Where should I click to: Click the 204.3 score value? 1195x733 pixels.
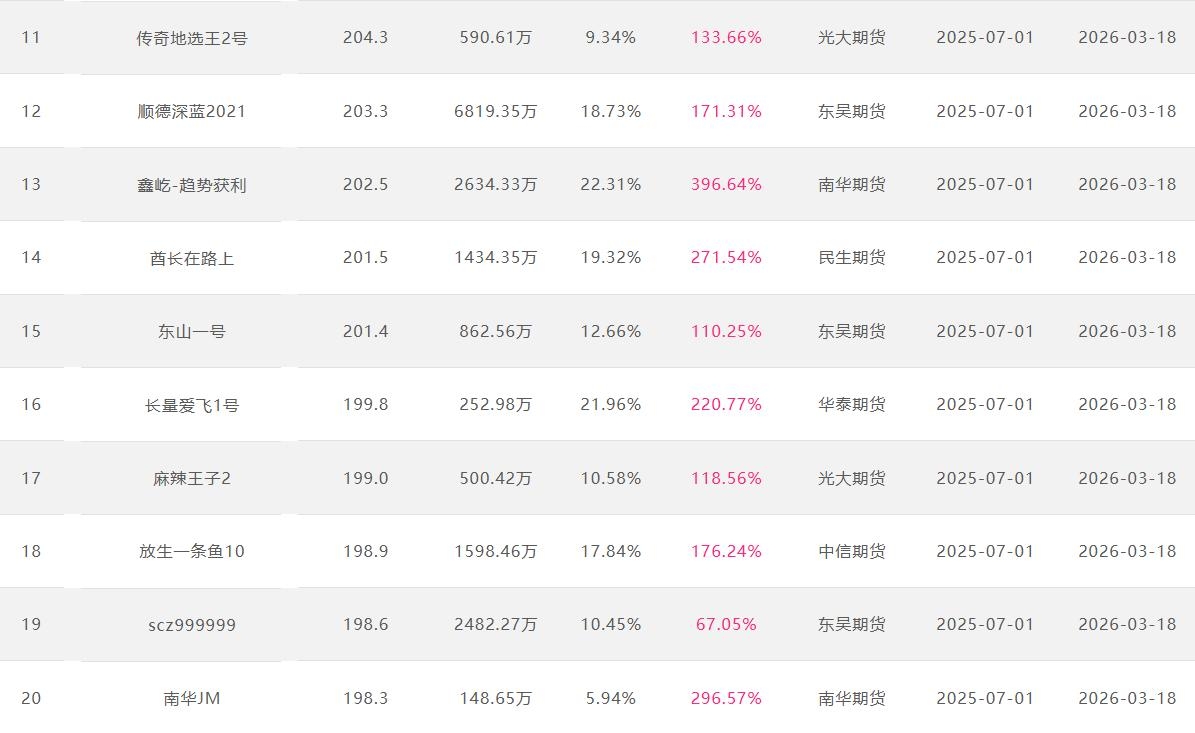click(365, 37)
